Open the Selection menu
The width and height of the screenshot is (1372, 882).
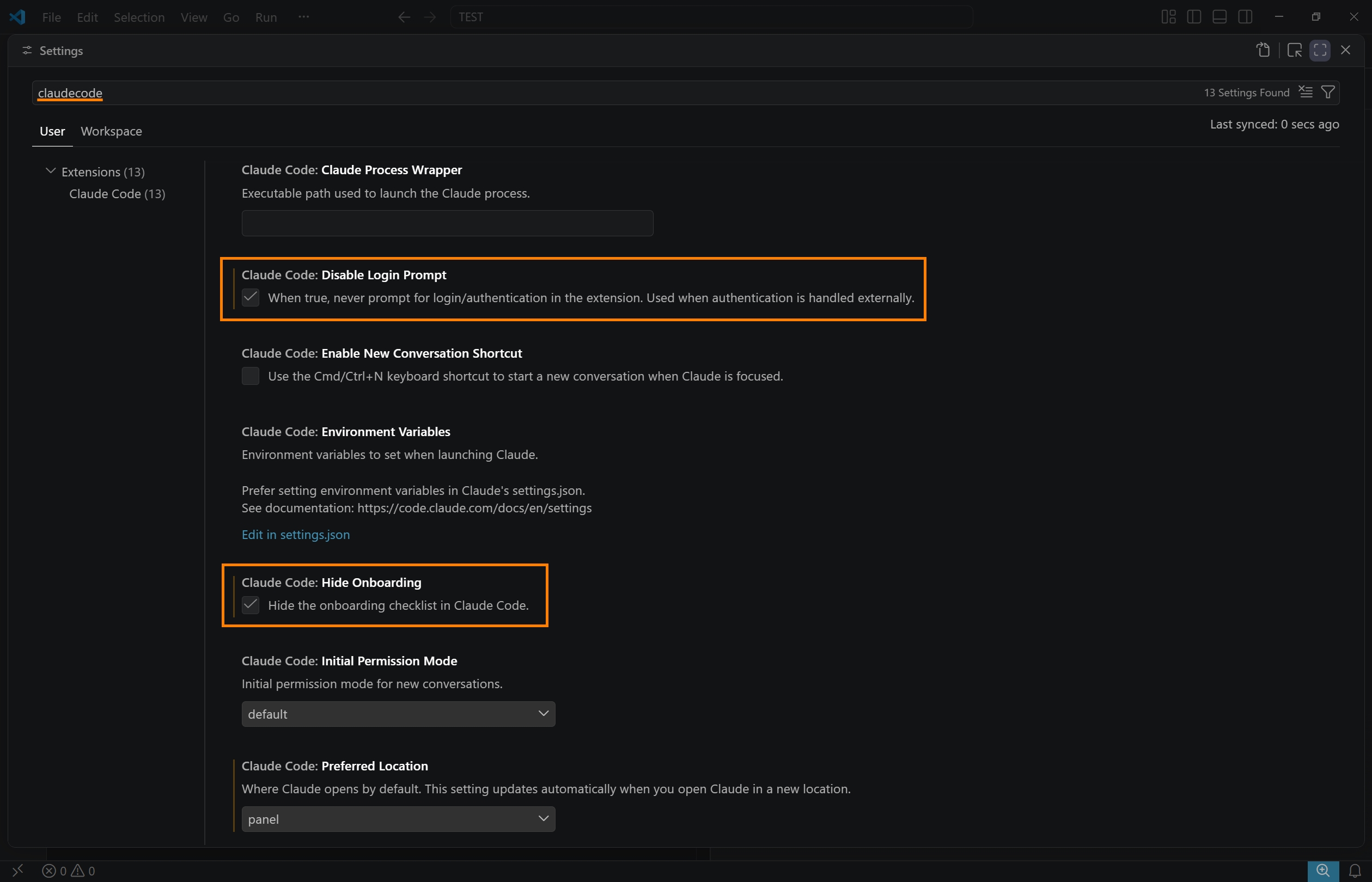139,17
